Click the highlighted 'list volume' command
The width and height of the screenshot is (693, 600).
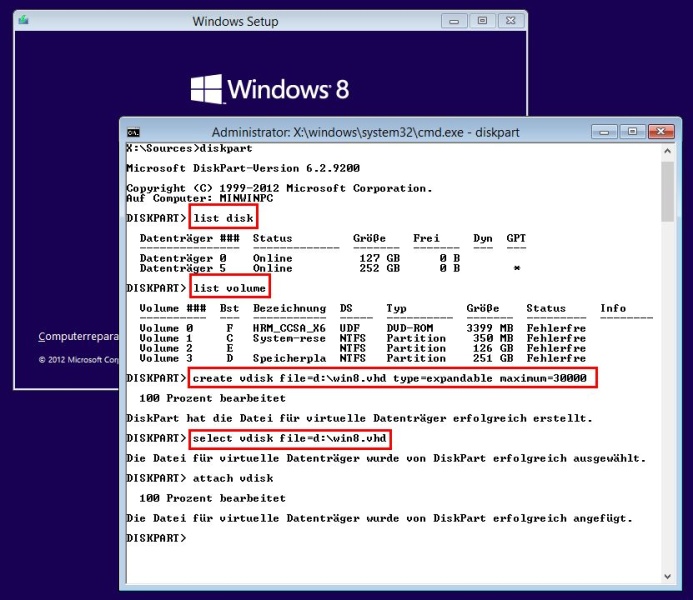click(229, 288)
